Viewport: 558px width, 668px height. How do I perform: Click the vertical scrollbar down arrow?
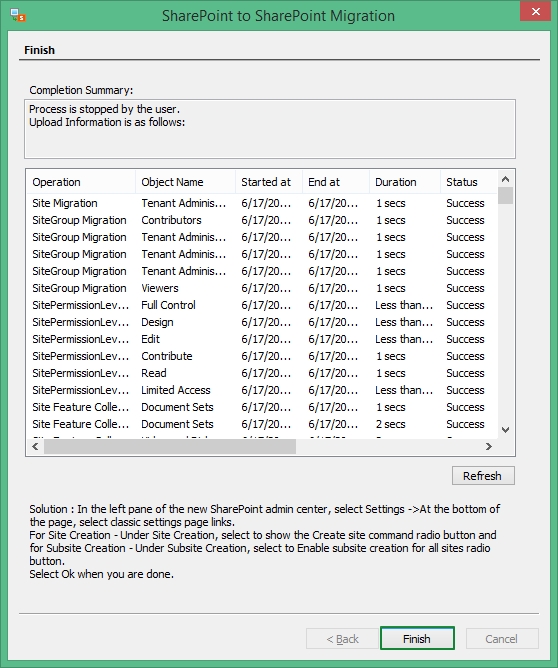(506, 430)
